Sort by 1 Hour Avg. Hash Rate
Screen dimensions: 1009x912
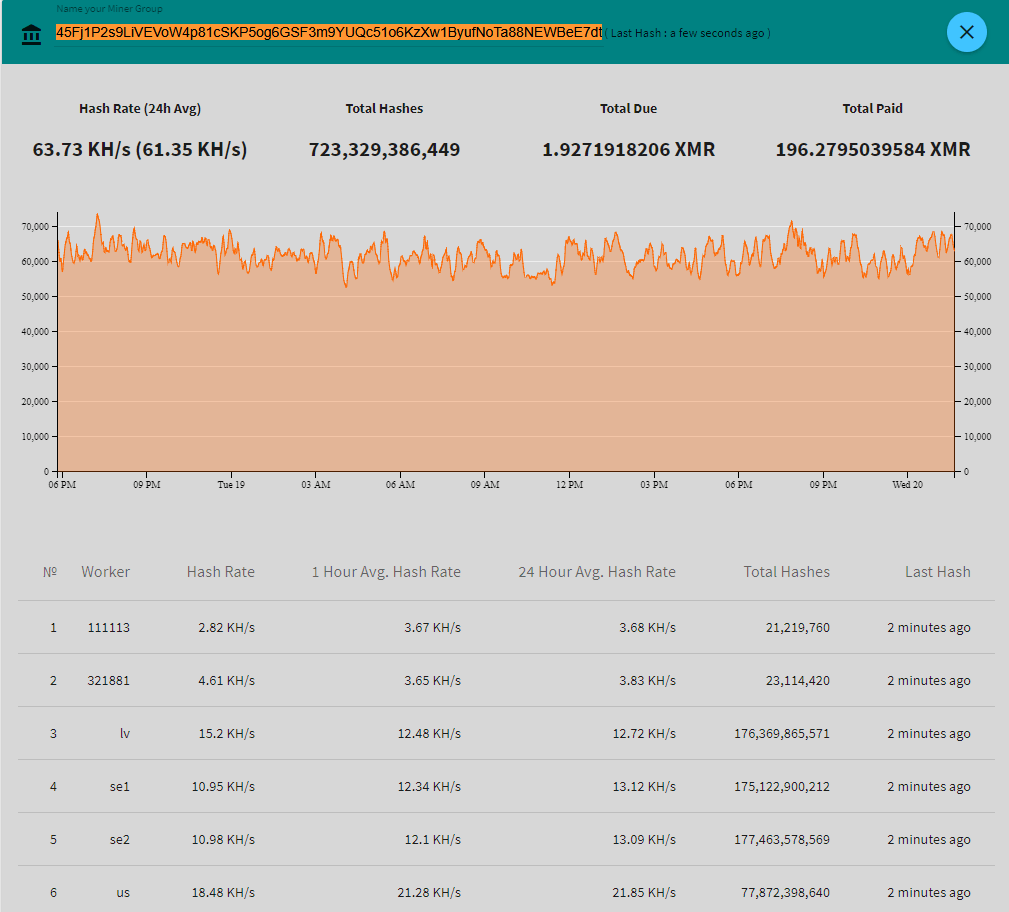tap(386, 572)
